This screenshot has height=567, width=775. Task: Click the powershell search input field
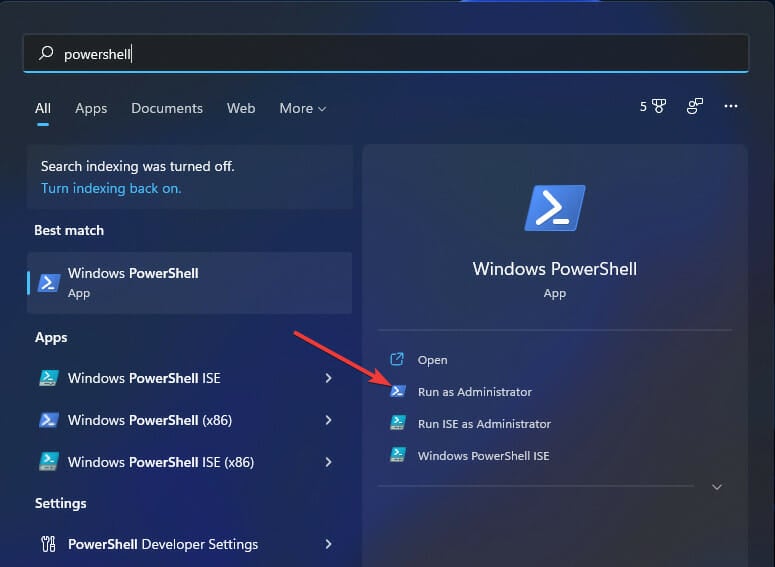pyautogui.click(x=386, y=53)
